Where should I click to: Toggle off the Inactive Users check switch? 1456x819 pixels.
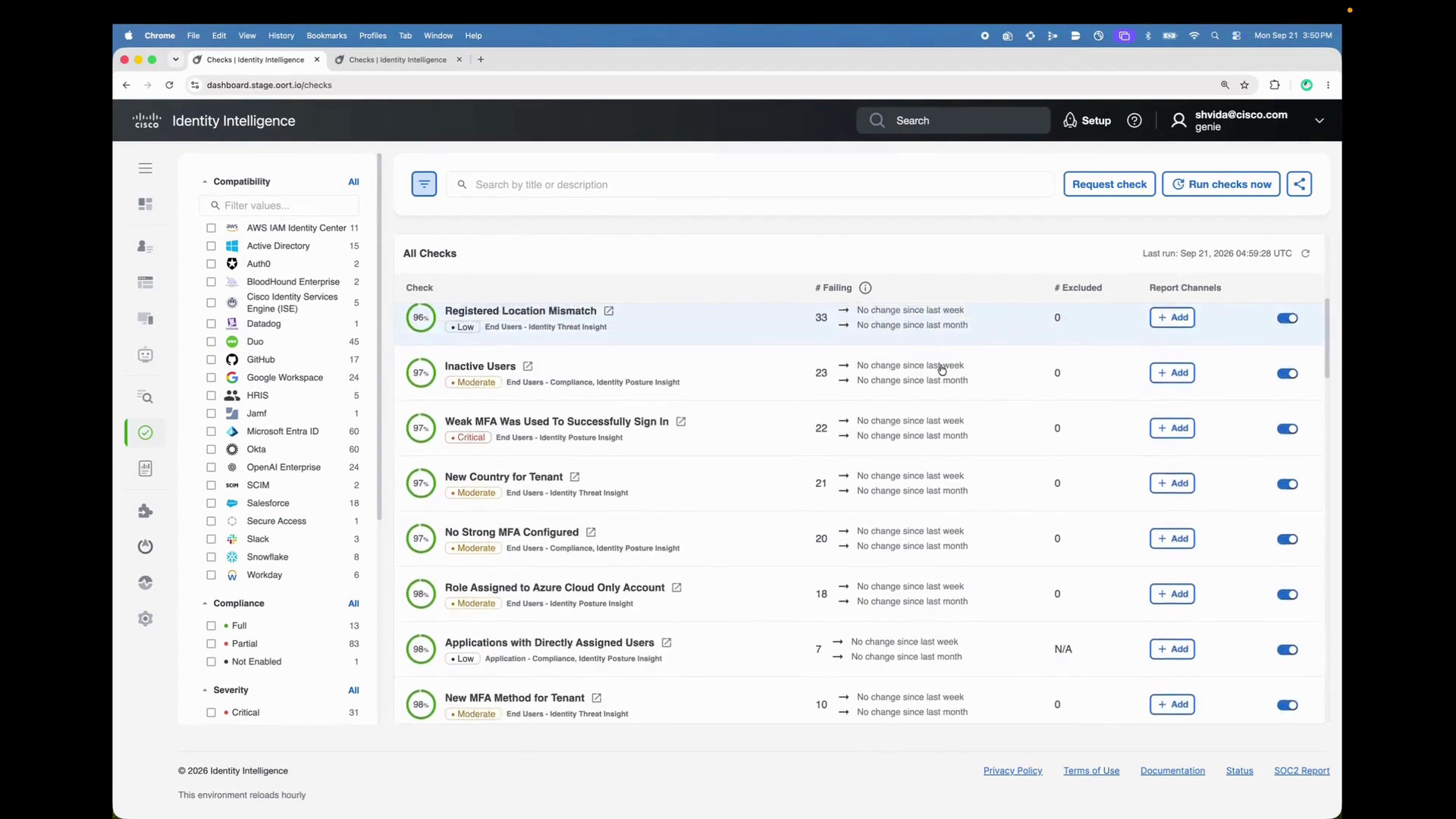[1288, 374]
